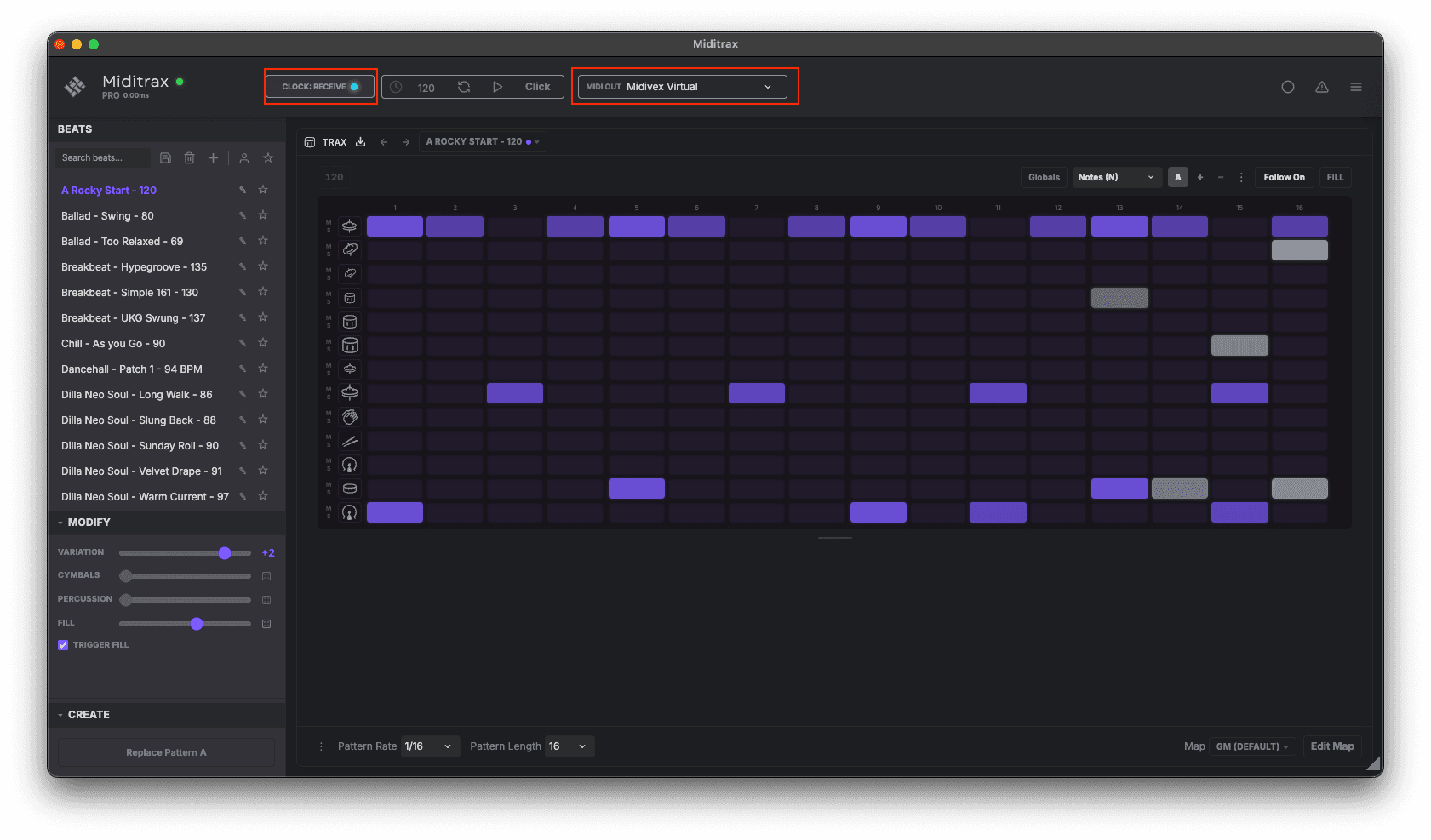Click the Edit Map button
This screenshot has height=840, width=1431.
click(x=1332, y=746)
